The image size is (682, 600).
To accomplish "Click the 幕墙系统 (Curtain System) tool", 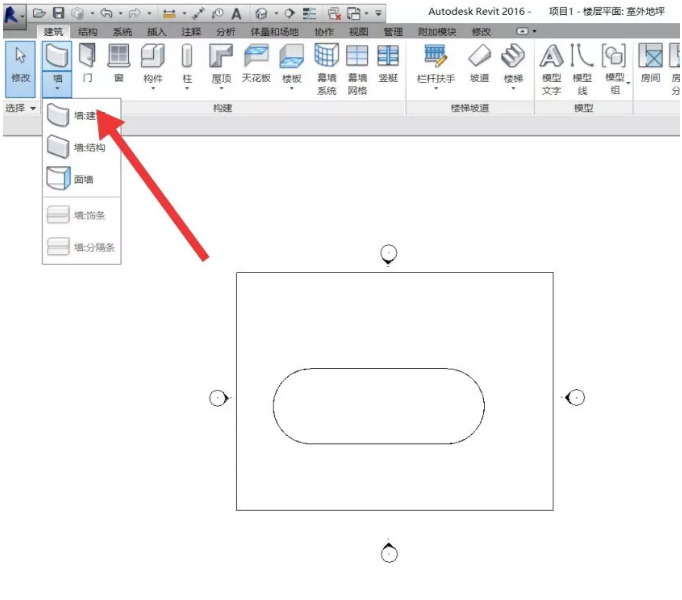I will (x=327, y=69).
